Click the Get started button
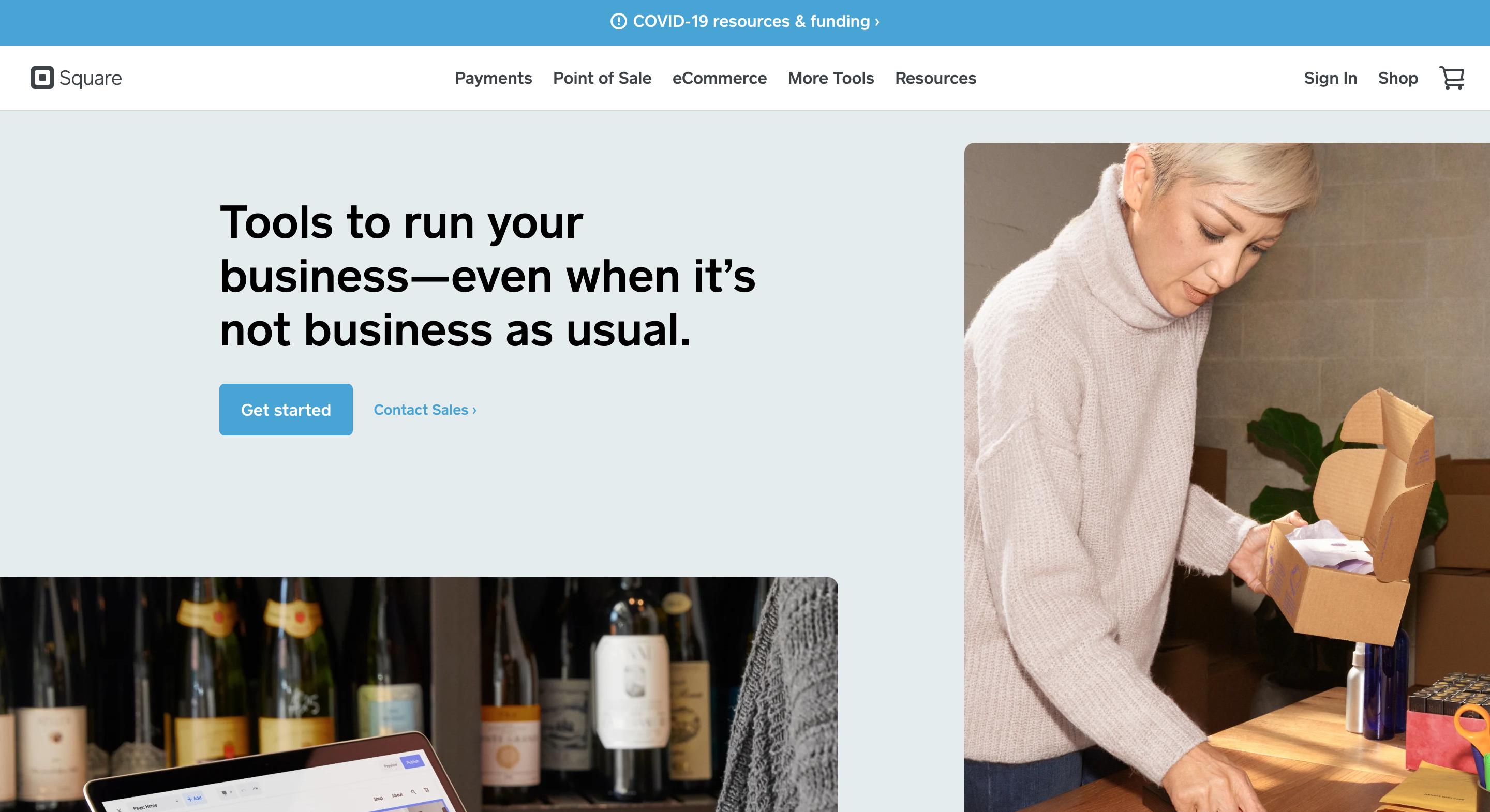 [x=286, y=410]
